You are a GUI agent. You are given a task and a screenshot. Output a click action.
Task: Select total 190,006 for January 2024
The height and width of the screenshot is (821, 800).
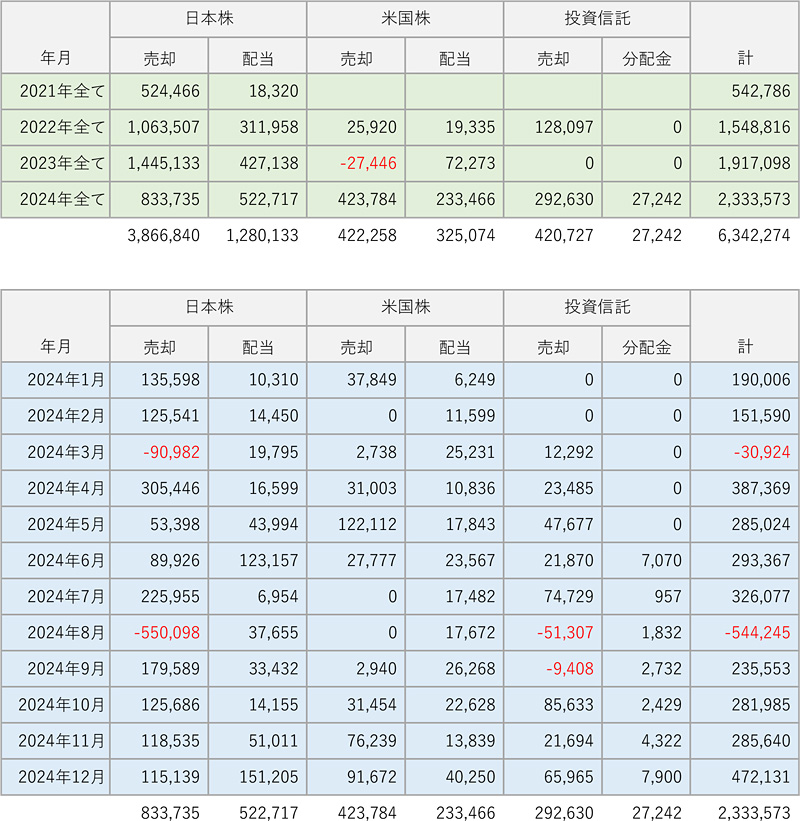coord(761,380)
